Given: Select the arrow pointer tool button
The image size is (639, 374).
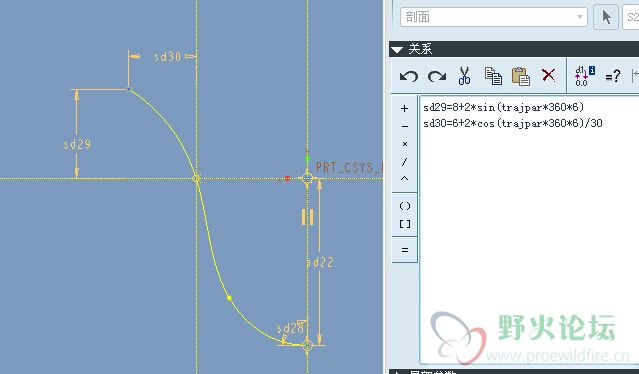Looking at the screenshot, I should (606, 17).
